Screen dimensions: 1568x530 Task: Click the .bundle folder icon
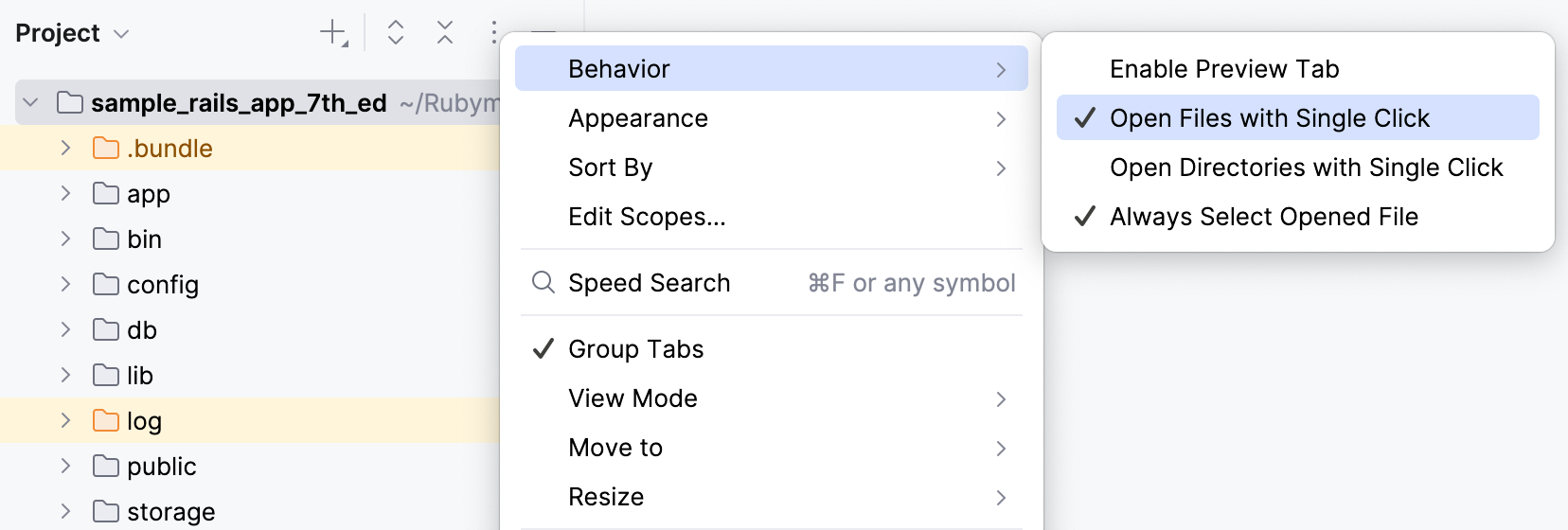pos(106,149)
